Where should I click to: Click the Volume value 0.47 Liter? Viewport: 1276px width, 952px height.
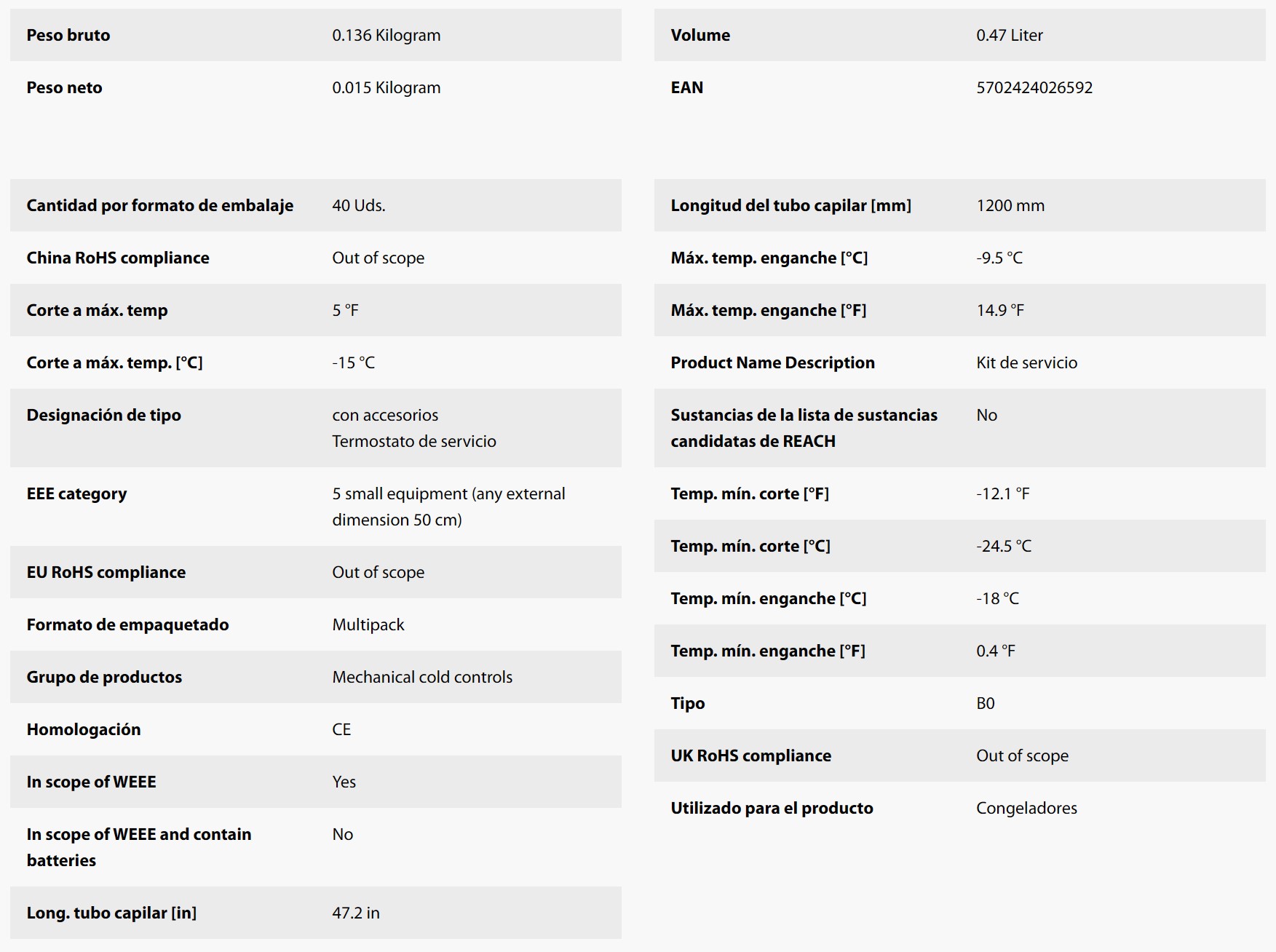tap(1010, 35)
